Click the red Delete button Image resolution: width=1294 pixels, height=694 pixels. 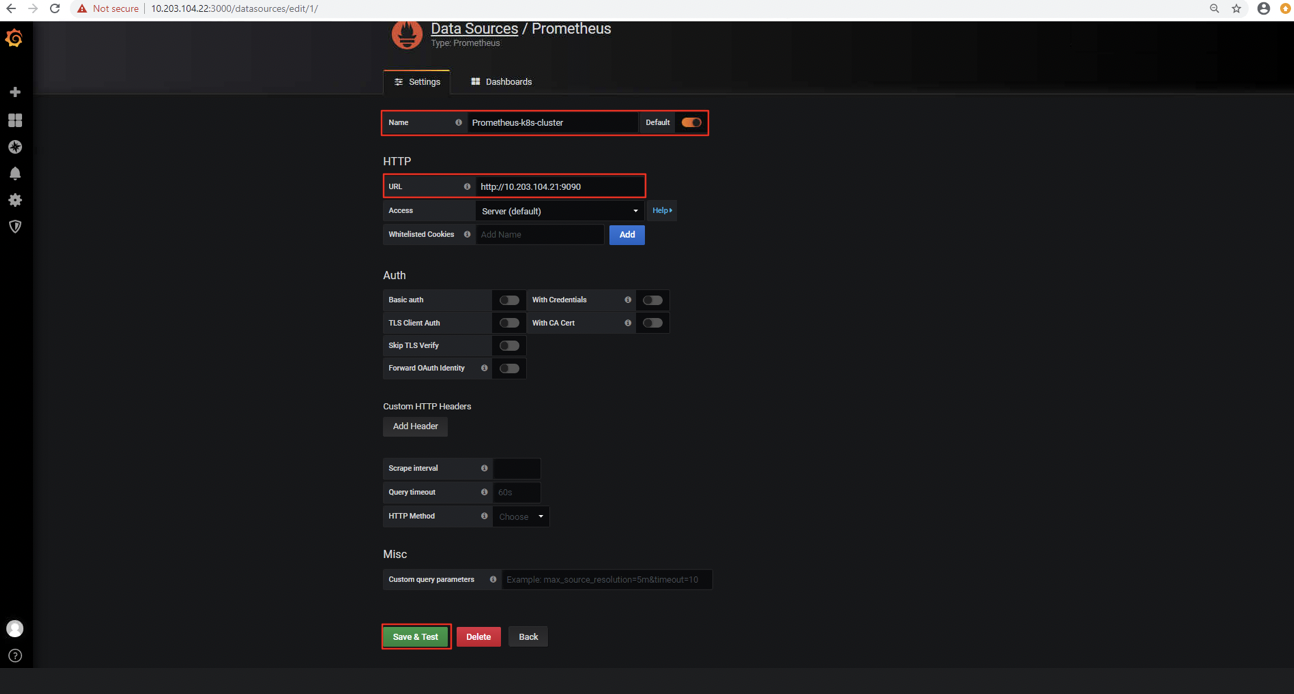click(x=479, y=637)
